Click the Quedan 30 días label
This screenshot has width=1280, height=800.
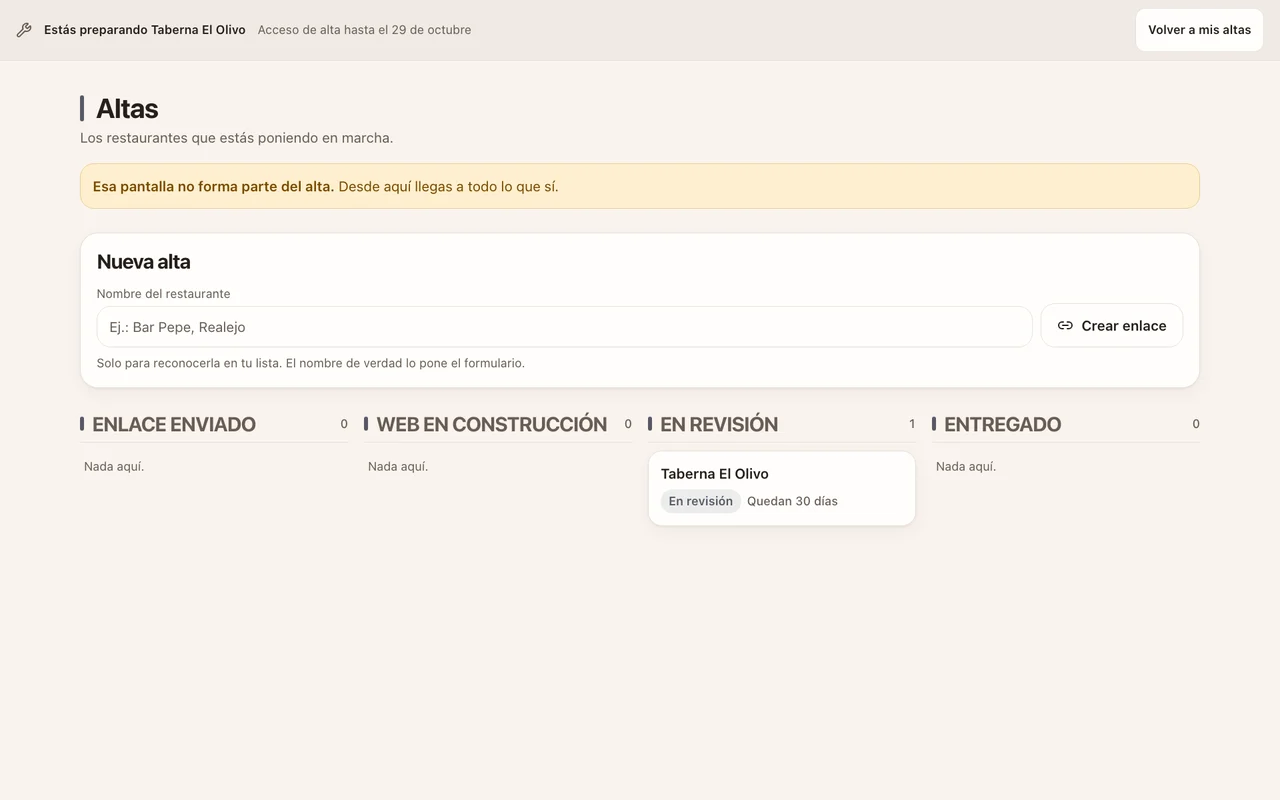click(792, 501)
